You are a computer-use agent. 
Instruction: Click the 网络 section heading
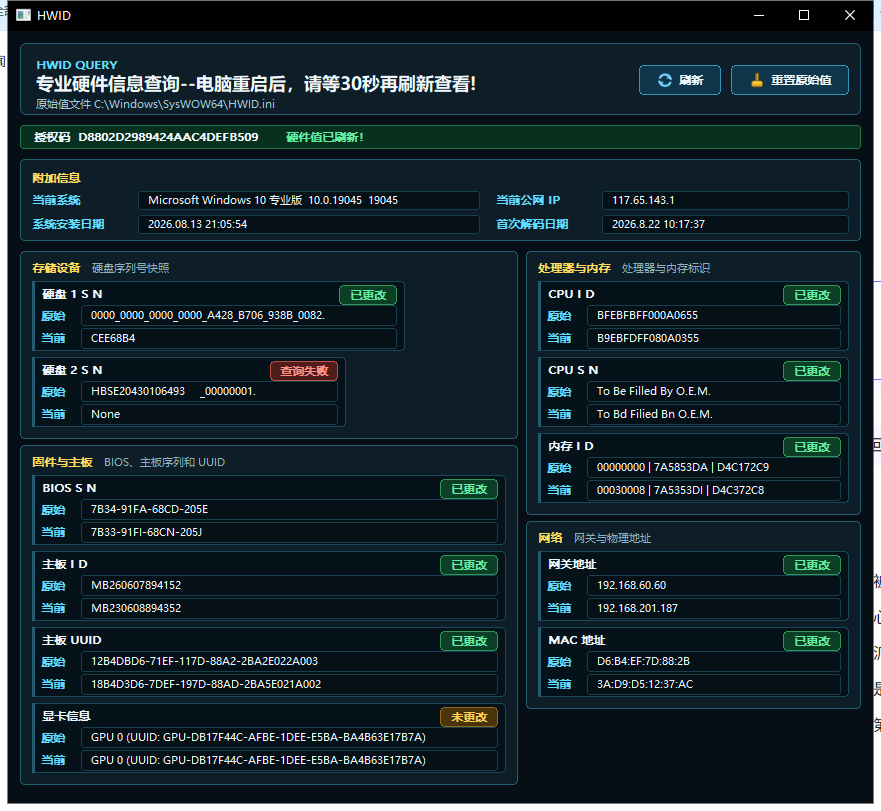[550, 538]
